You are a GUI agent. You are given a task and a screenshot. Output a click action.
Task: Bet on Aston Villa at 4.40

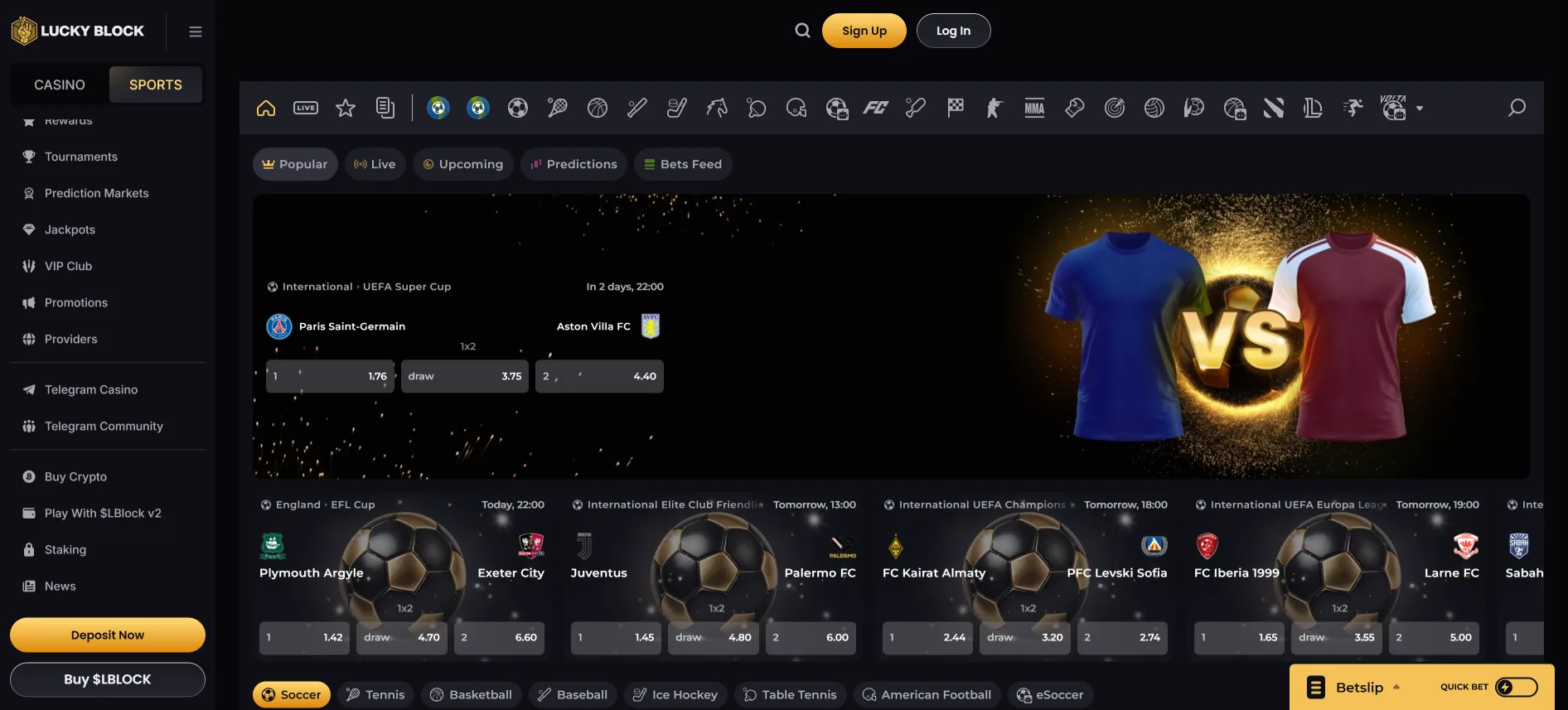(599, 376)
